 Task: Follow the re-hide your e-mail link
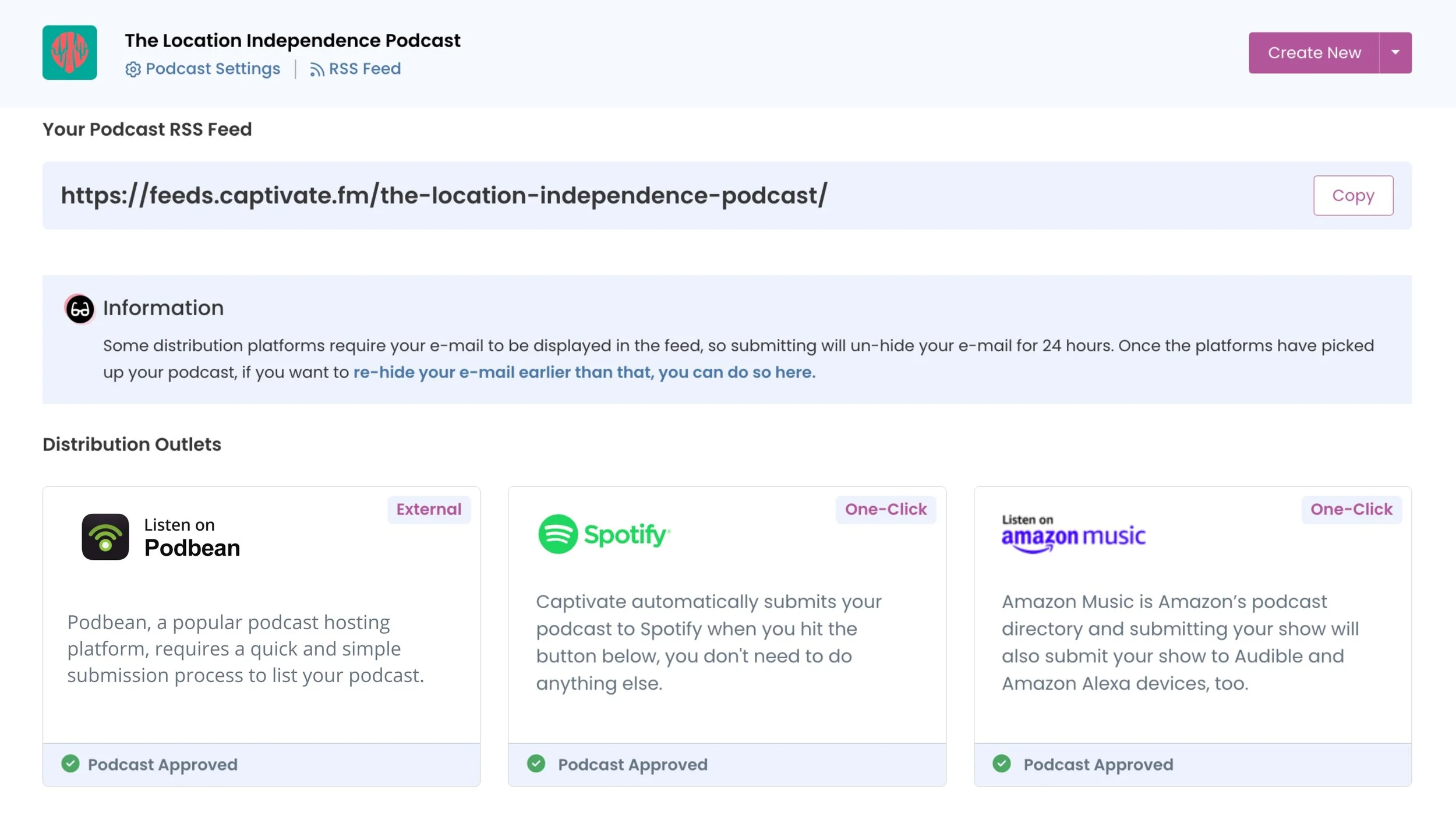pyautogui.click(x=584, y=372)
